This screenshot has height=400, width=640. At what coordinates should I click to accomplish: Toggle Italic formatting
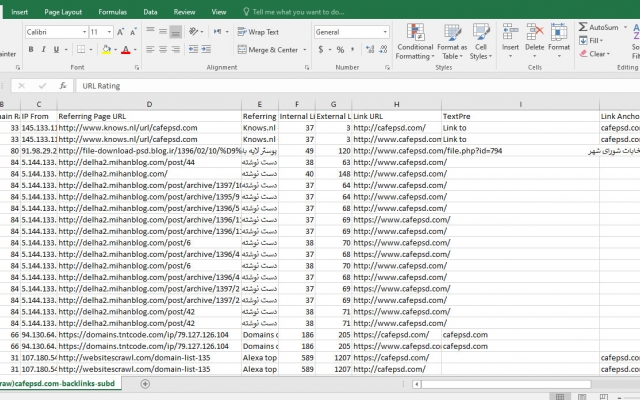click(x=44, y=50)
